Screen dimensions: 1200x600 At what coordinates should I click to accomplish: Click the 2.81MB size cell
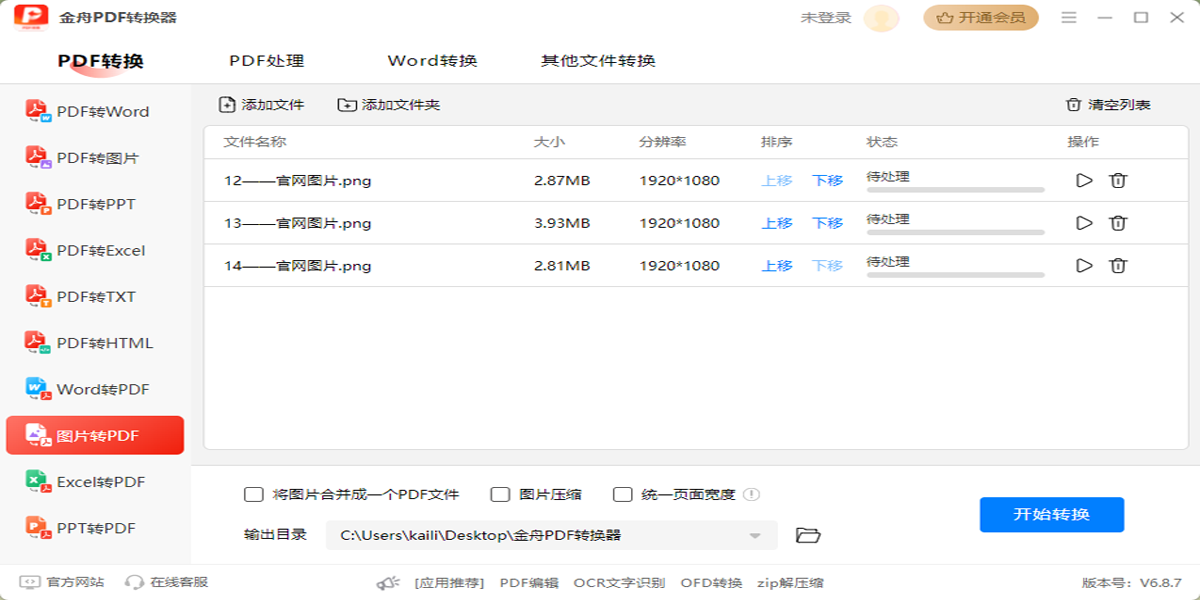[562, 265]
